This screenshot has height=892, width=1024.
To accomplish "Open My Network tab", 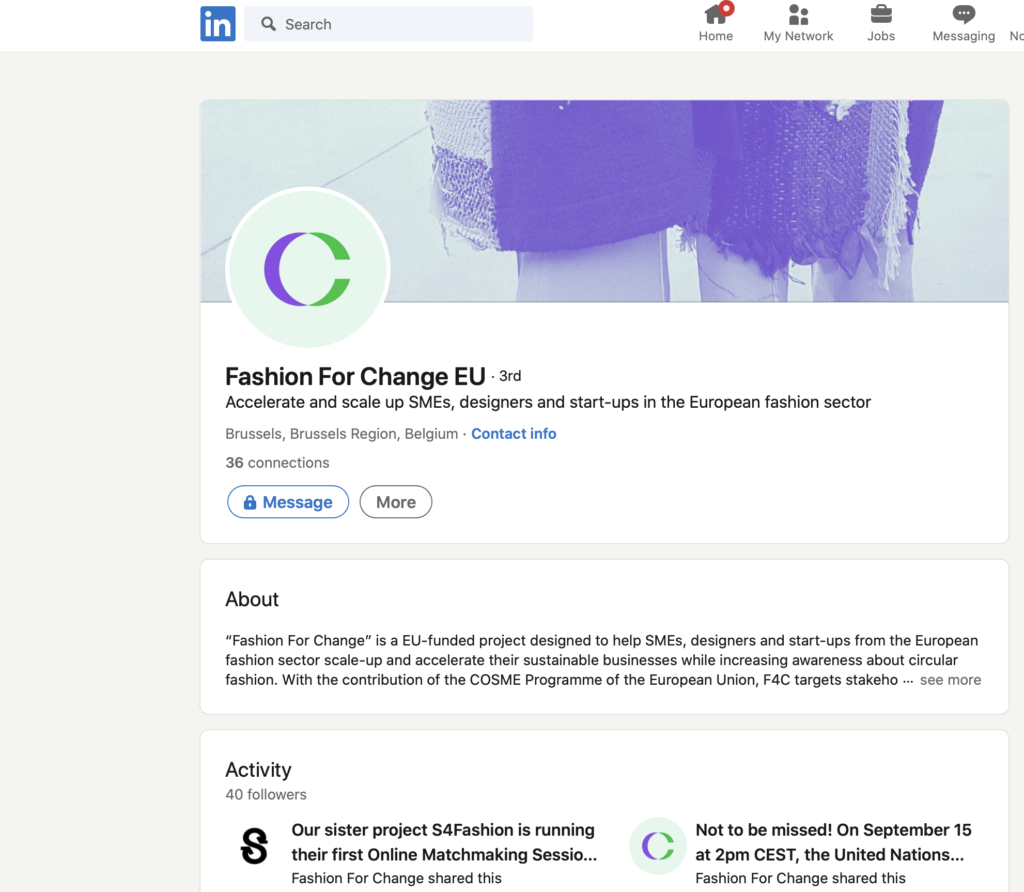I will pyautogui.click(x=798, y=24).
